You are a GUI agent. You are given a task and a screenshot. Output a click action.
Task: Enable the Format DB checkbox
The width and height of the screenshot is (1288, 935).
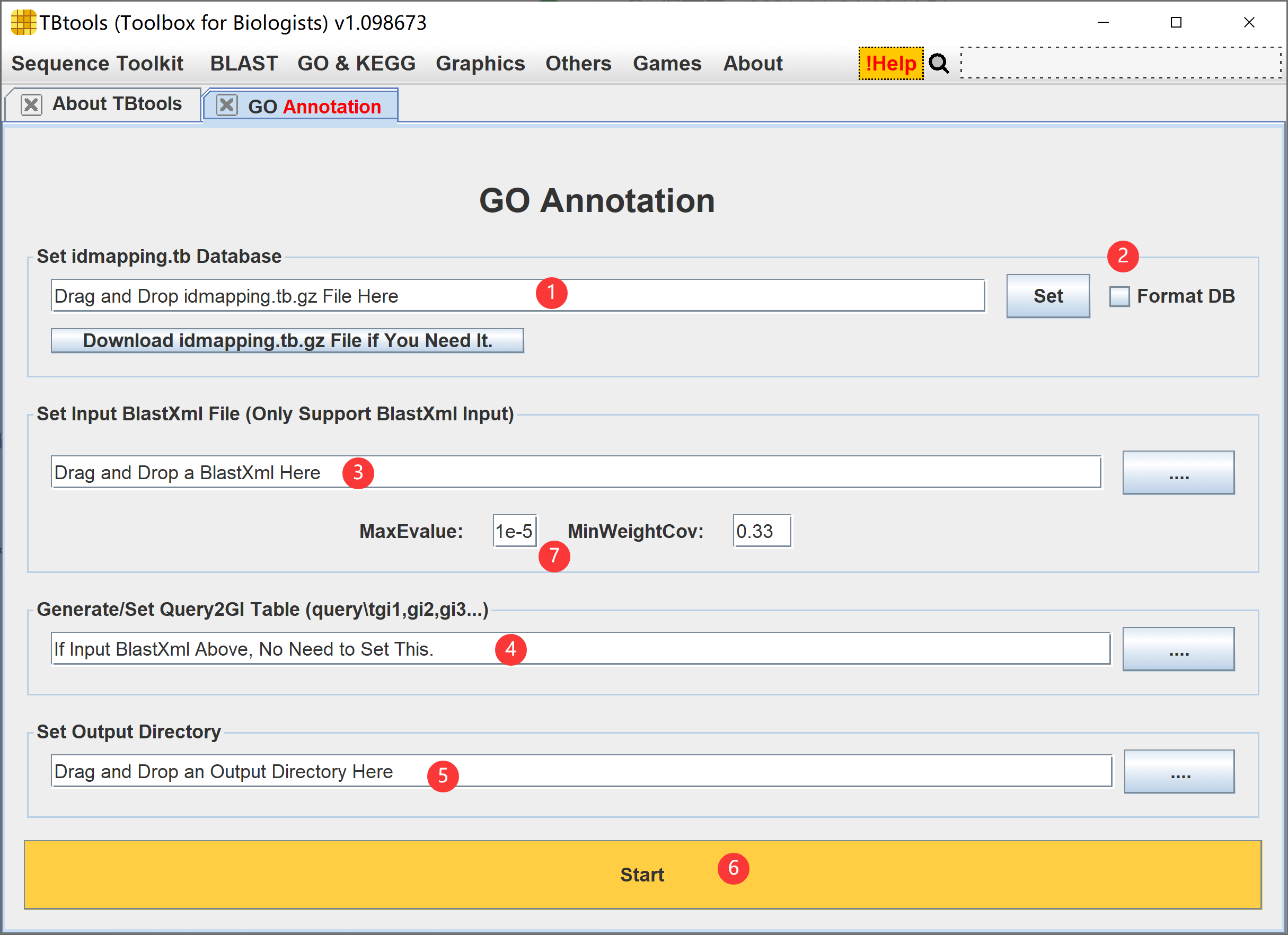(x=1119, y=296)
